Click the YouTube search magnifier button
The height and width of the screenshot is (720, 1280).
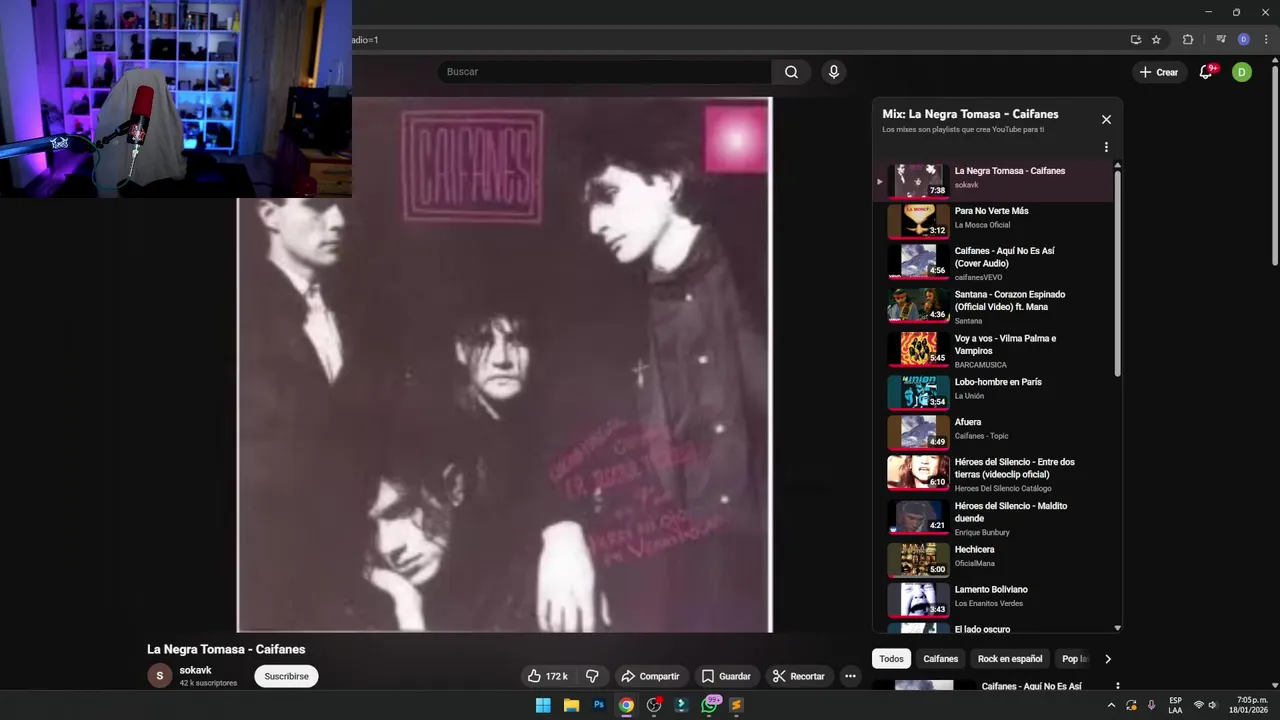[791, 72]
